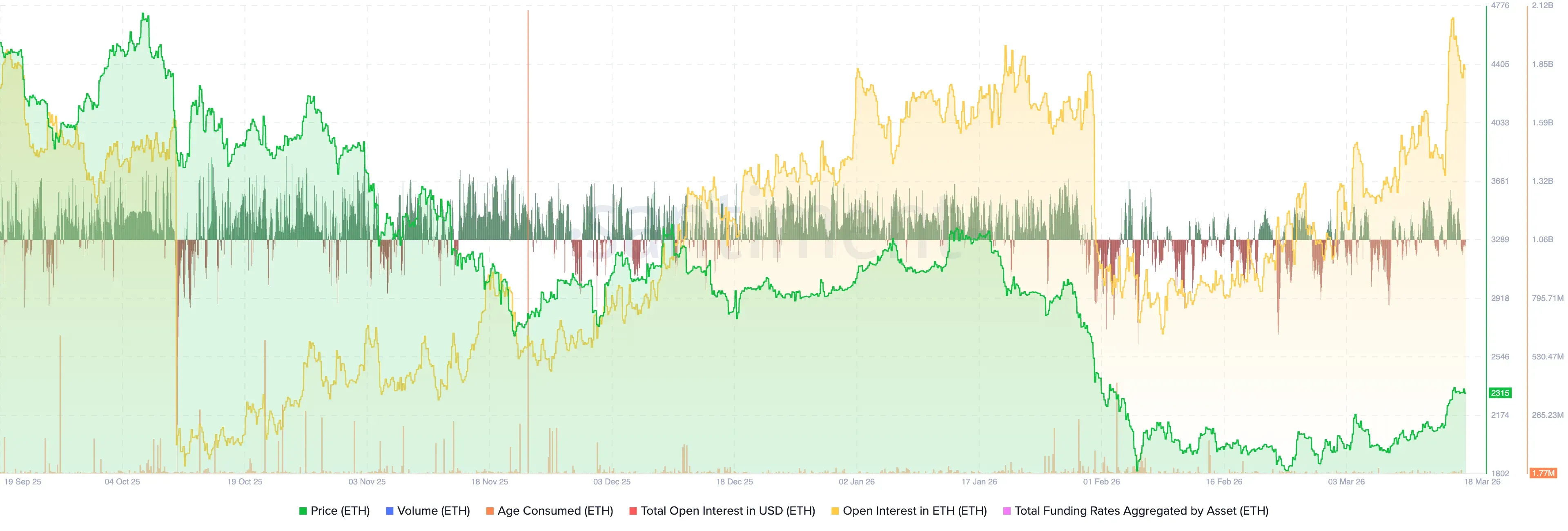
Task: Toggle the Volume (ETH) legend label
Action: [x=433, y=511]
